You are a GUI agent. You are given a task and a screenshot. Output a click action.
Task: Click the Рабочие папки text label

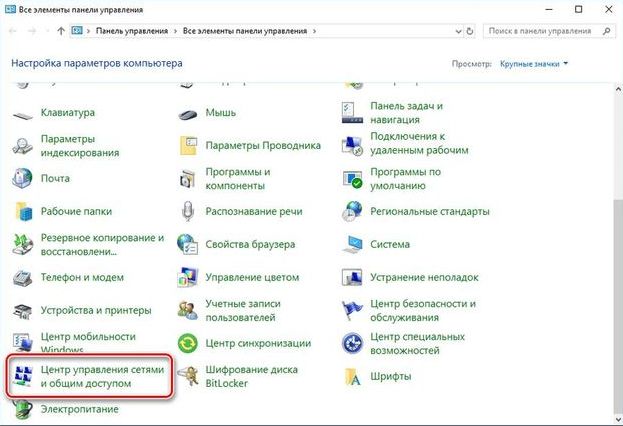tap(76, 211)
